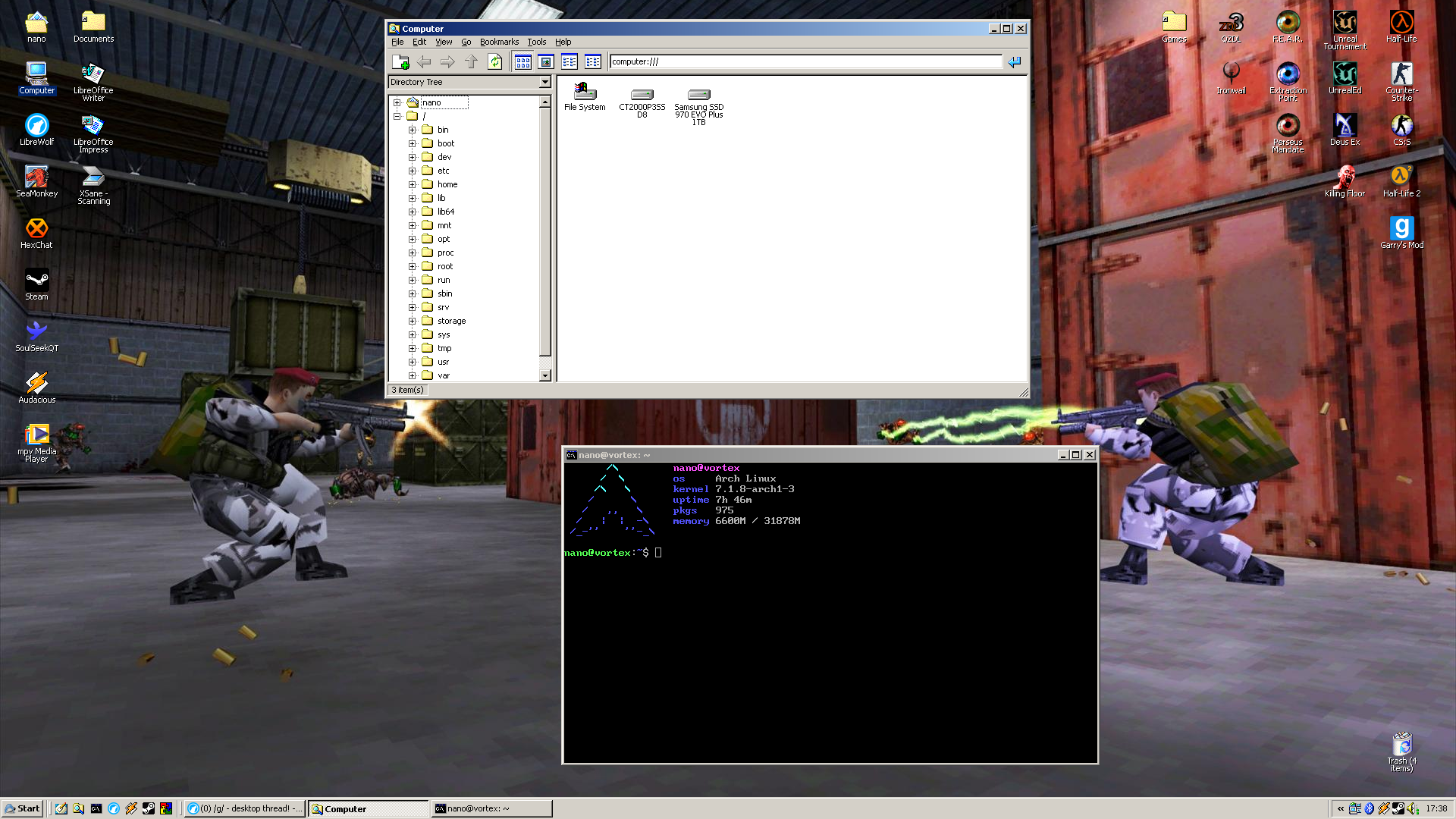Switch to icon view mode
The image size is (1456, 819).
(522, 62)
